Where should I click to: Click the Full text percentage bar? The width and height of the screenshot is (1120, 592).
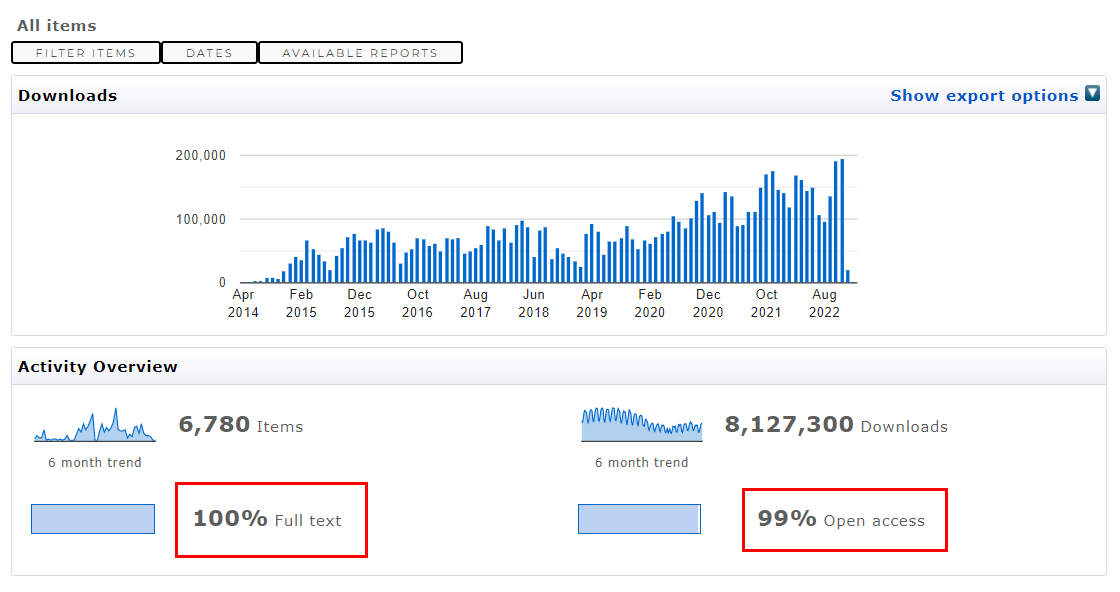[x=93, y=519]
